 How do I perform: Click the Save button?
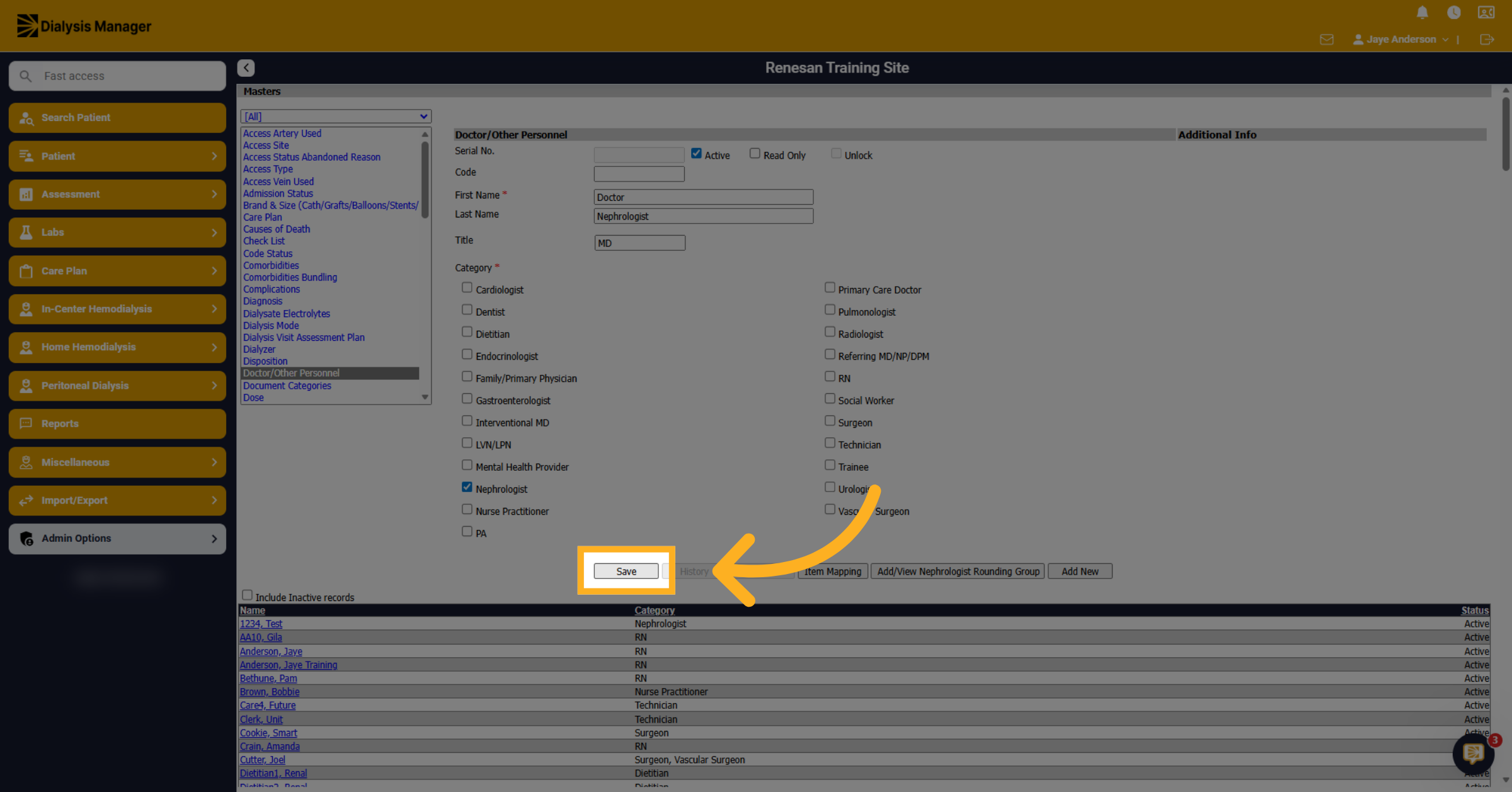tap(626, 571)
